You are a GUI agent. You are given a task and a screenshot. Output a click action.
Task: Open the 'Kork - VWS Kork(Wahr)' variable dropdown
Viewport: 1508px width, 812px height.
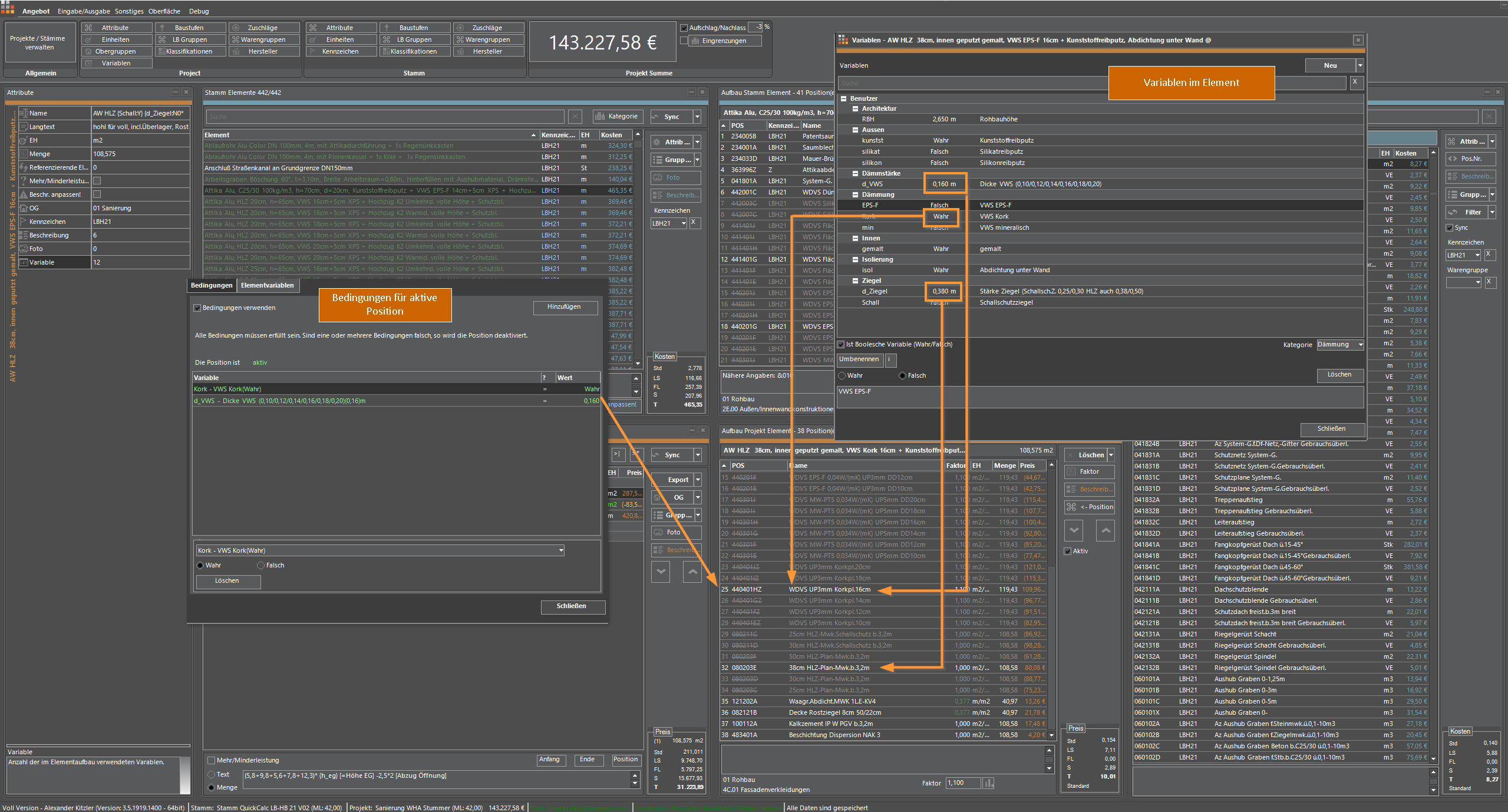[380, 550]
